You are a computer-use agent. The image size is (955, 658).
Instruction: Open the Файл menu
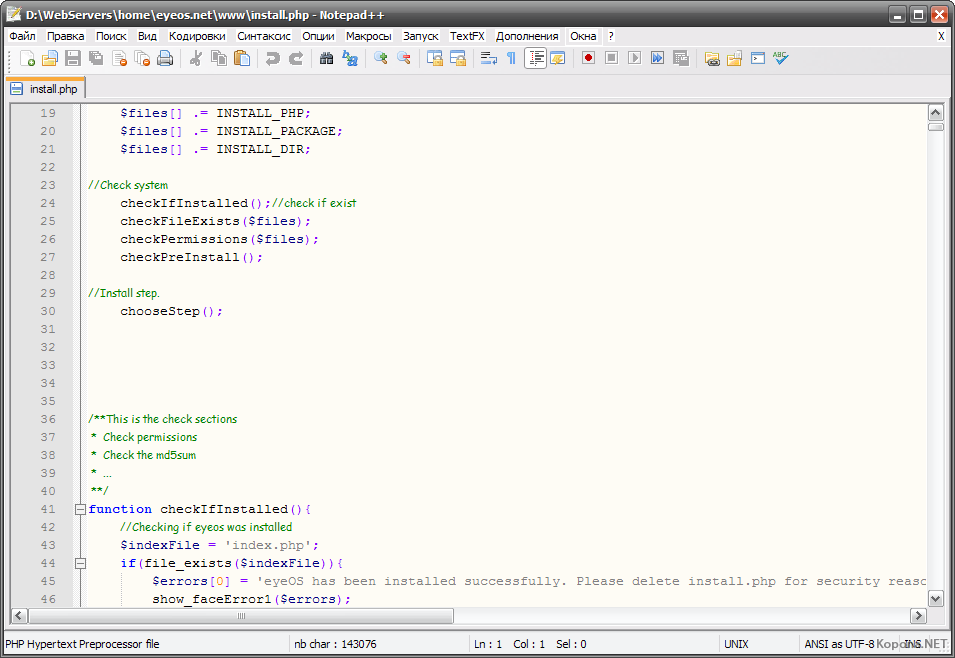click(23, 36)
